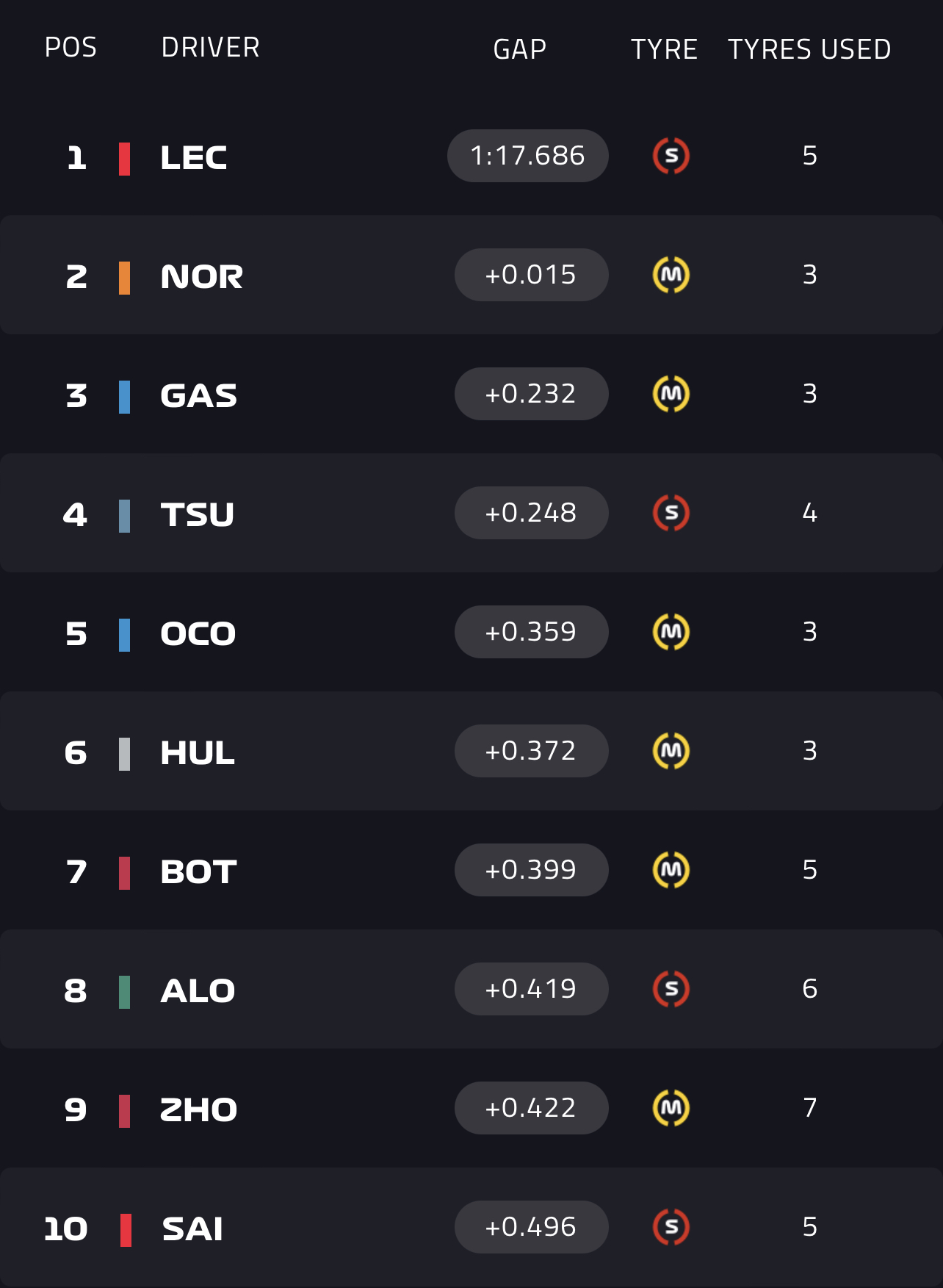943x1288 pixels.
Task: Click the green team color bar beside ALO
Action: point(125,992)
